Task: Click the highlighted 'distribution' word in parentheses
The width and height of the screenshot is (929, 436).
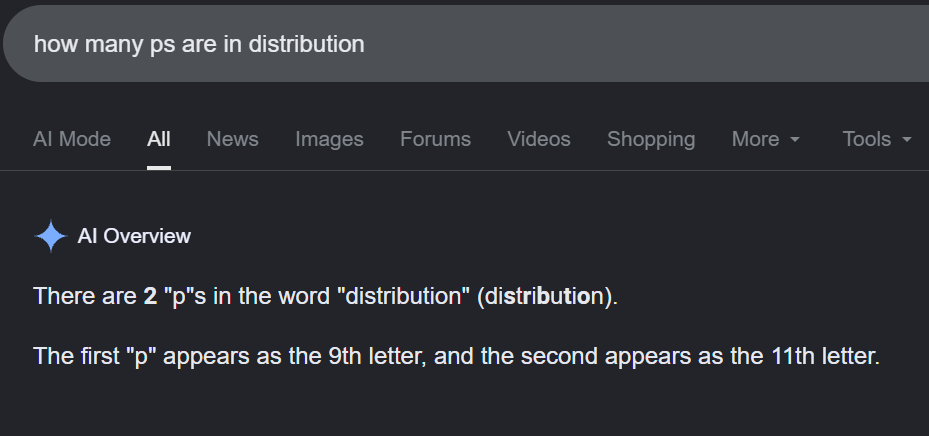Action: click(x=543, y=296)
